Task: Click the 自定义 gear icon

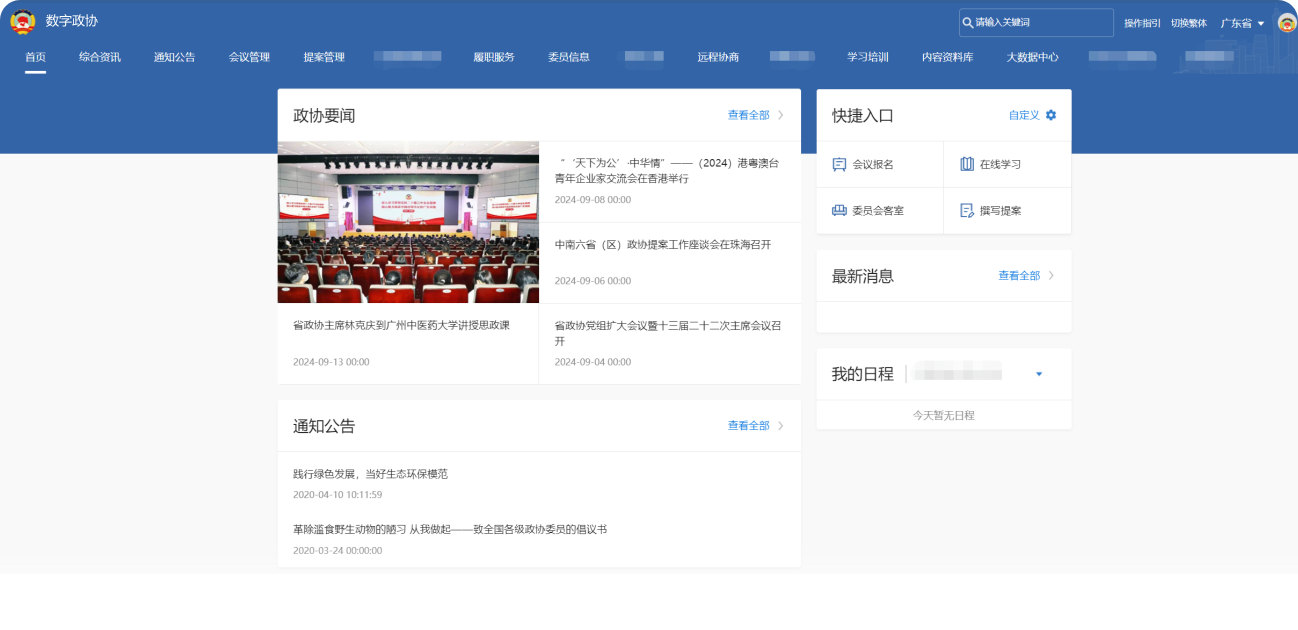Action: tap(1050, 116)
